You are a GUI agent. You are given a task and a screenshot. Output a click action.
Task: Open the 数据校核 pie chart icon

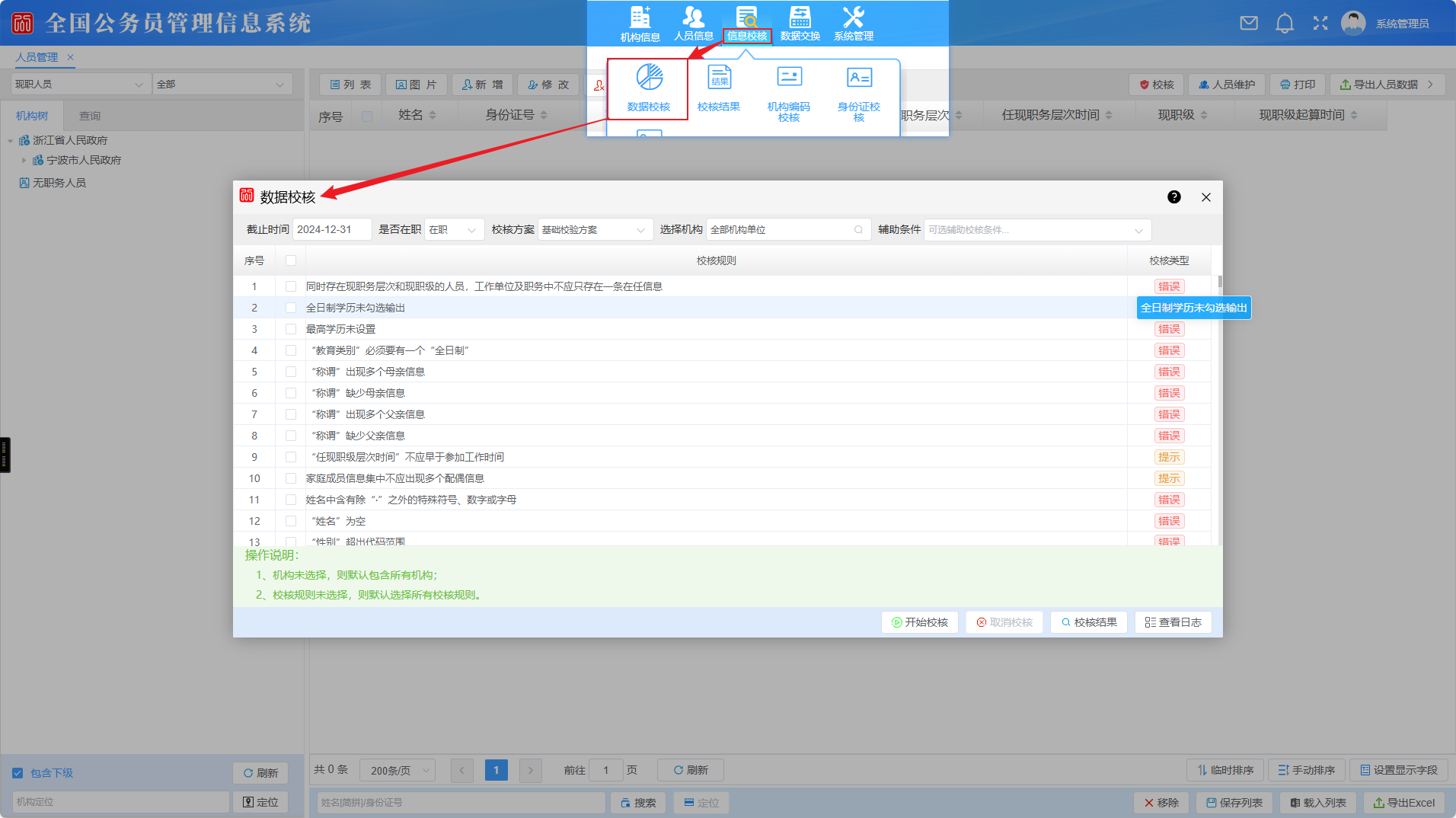(x=649, y=78)
